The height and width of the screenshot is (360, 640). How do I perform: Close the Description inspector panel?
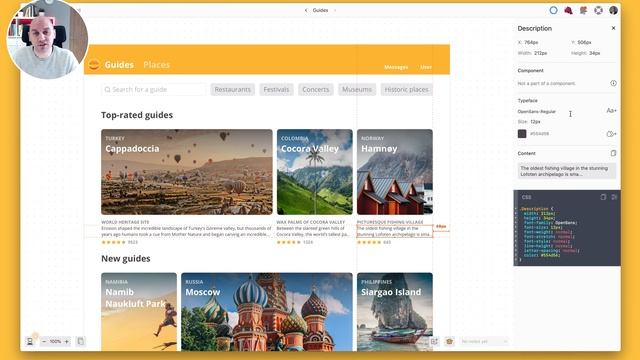click(x=613, y=28)
